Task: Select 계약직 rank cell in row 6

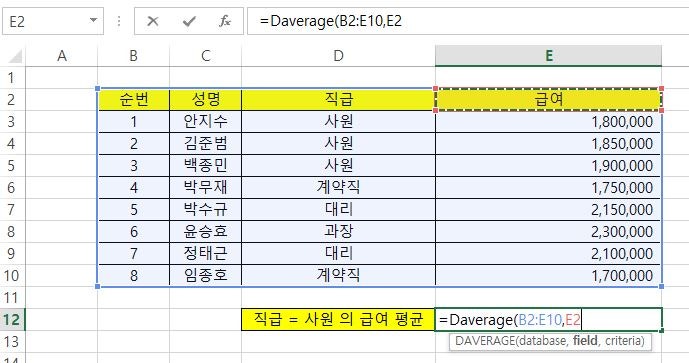Action: (x=338, y=188)
